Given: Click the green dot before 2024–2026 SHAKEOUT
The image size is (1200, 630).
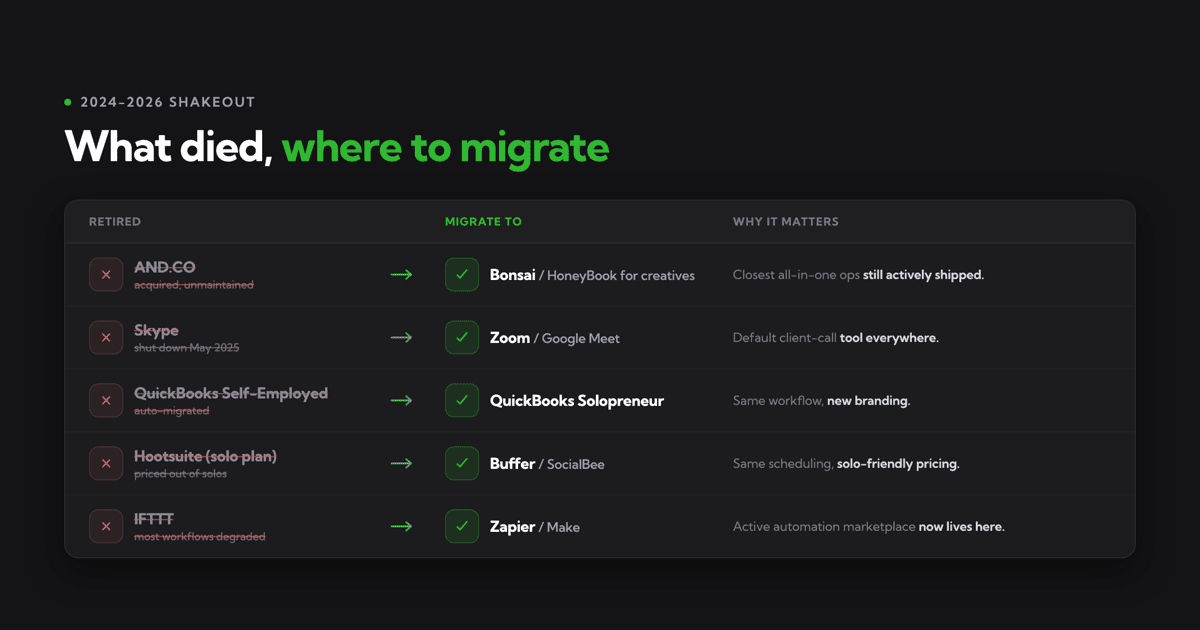Looking at the screenshot, I should tap(68, 102).
